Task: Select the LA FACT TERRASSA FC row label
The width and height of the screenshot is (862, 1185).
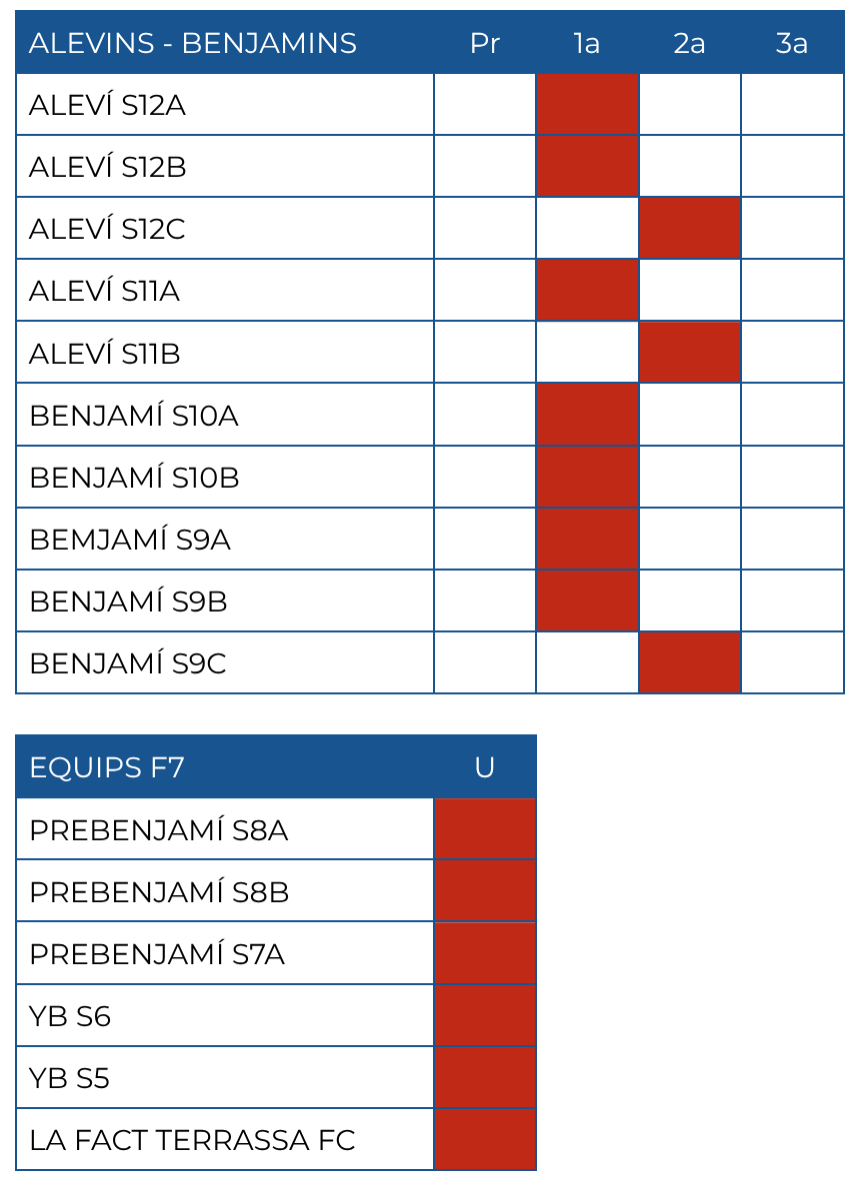Action: 193,1139
